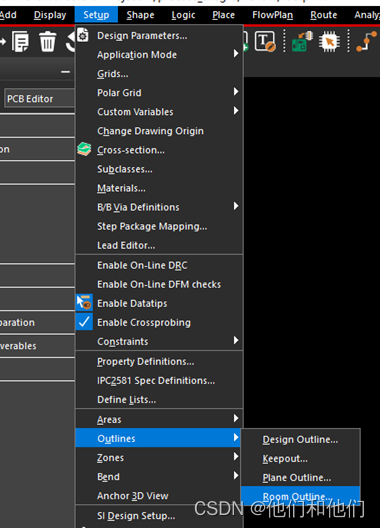Choose Design Outline... in submenu
The width and height of the screenshot is (380, 528).
tap(300, 439)
